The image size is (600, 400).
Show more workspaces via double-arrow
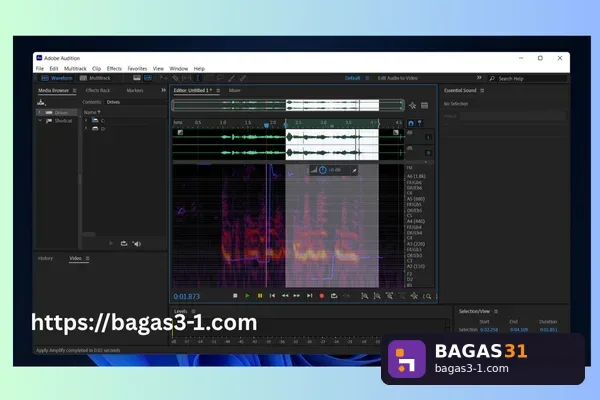[479, 78]
